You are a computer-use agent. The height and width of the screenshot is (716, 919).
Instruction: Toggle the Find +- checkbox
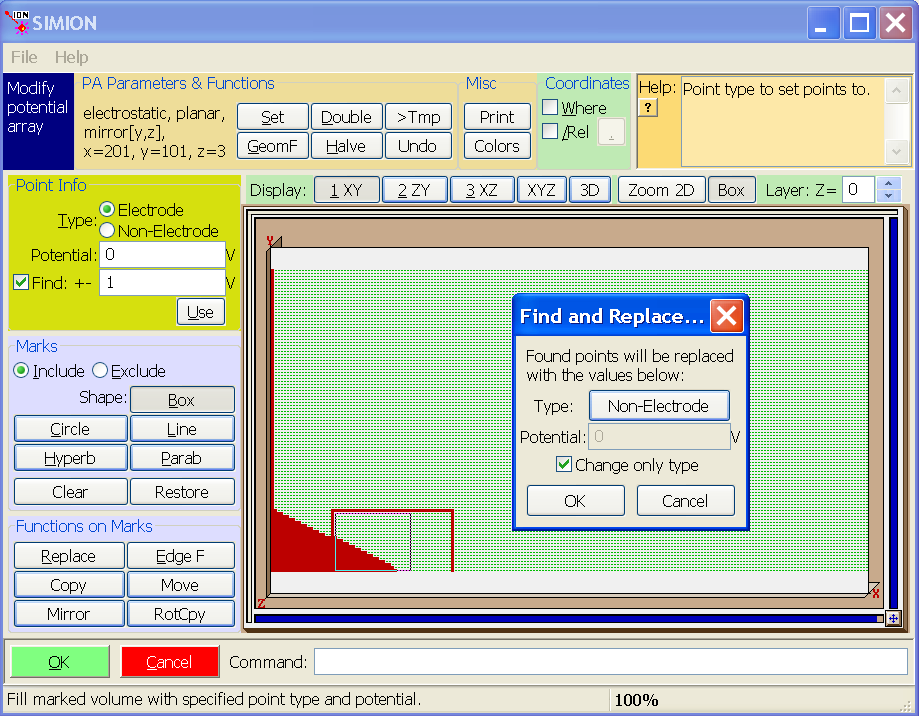21,282
